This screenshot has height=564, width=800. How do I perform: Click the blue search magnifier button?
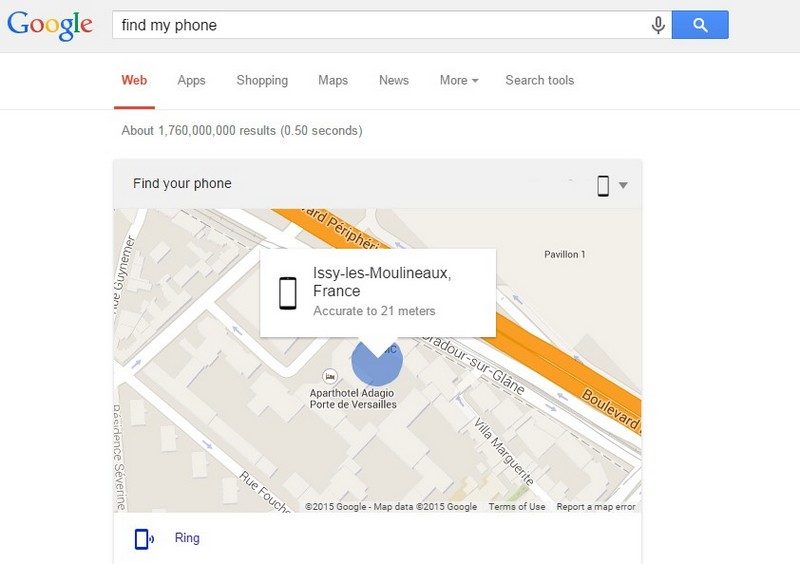pyautogui.click(x=700, y=25)
